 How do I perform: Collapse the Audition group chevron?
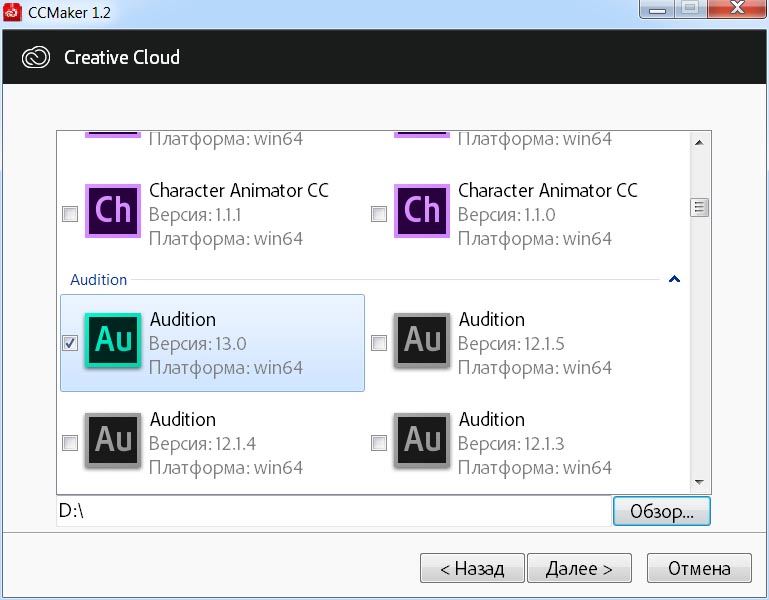click(x=674, y=279)
